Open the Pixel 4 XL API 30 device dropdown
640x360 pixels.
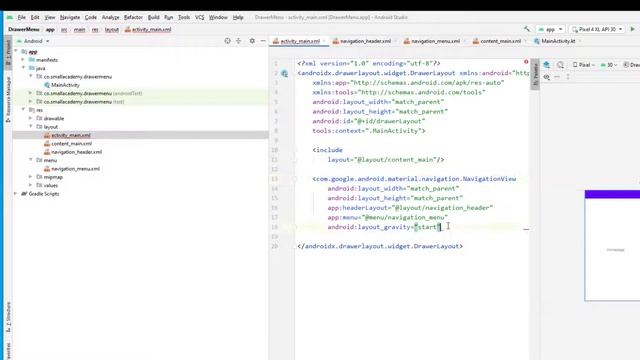click(x=598, y=29)
